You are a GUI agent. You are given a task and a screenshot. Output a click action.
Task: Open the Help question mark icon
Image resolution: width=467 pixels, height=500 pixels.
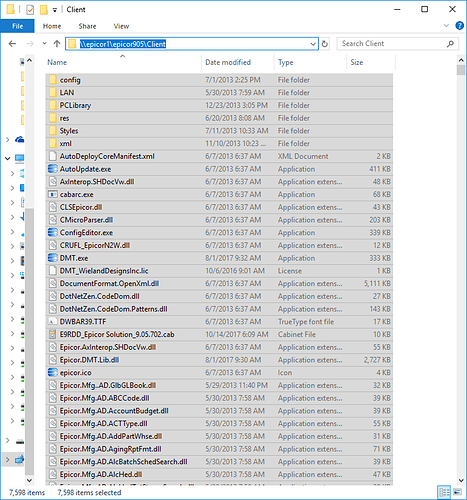[x=459, y=26]
